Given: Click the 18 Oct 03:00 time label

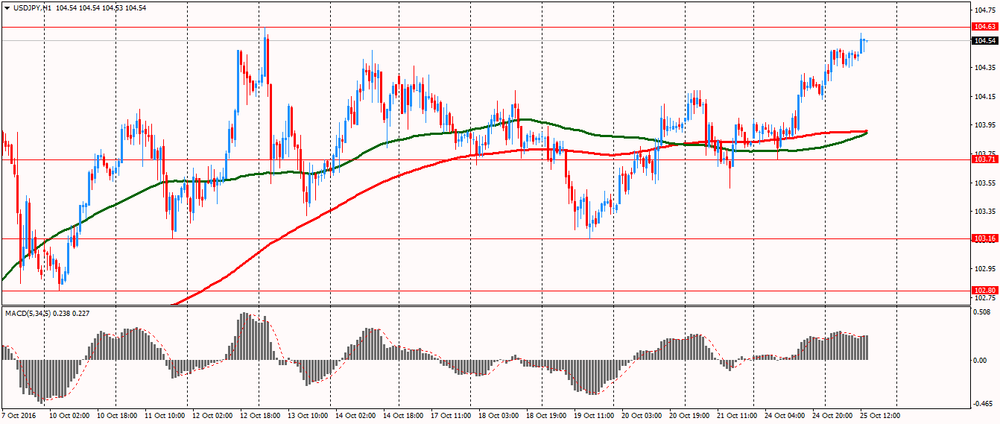Looking at the screenshot, I should (x=497, y=415).
